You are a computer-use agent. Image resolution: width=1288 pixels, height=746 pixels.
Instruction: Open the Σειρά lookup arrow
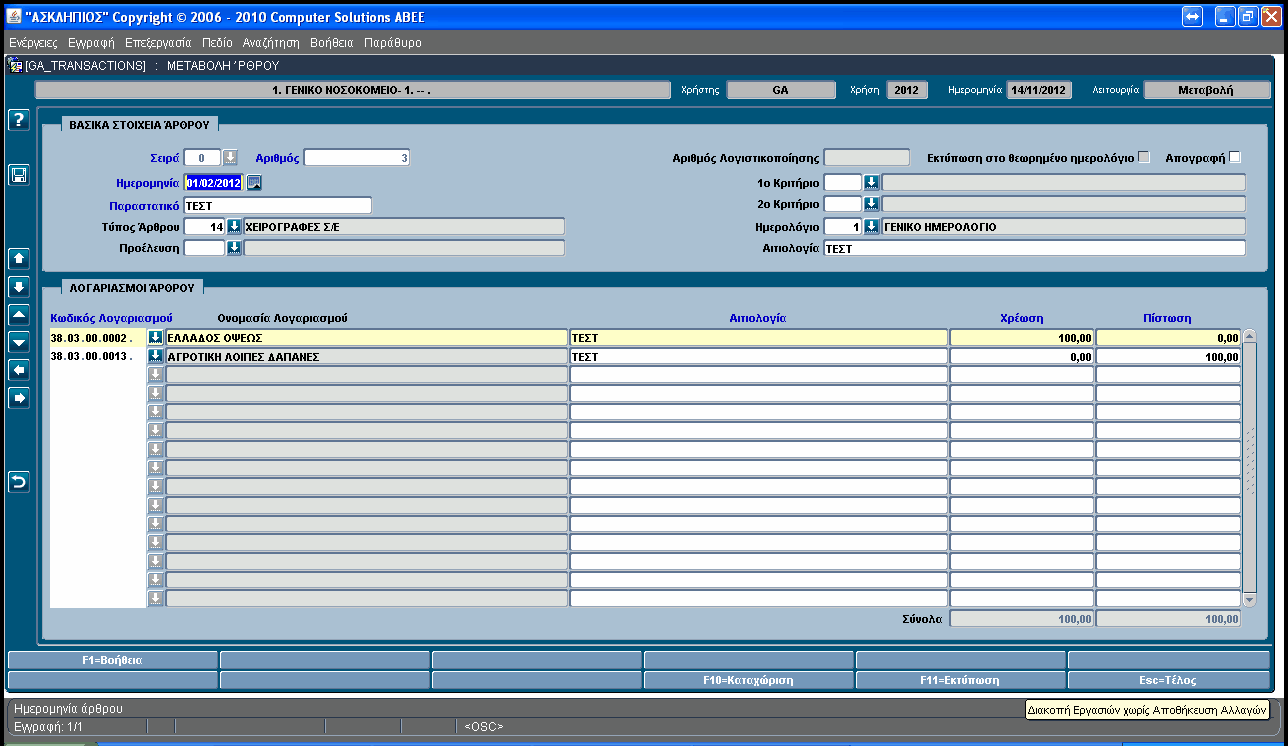click(x=230, y=157)
